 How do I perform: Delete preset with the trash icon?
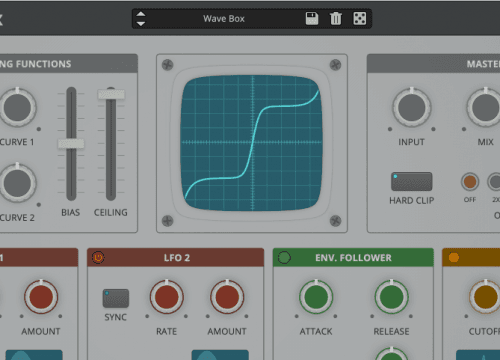(336, 18)
